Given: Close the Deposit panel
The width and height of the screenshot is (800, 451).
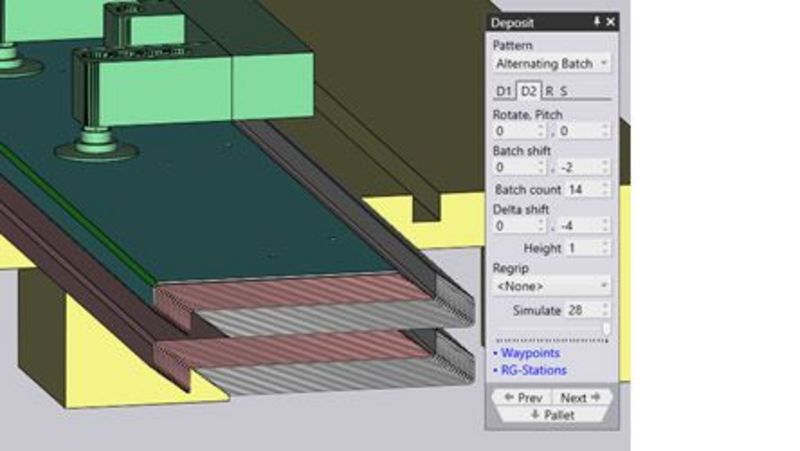Looking at the screenshot, I should [x=611, y=21].
